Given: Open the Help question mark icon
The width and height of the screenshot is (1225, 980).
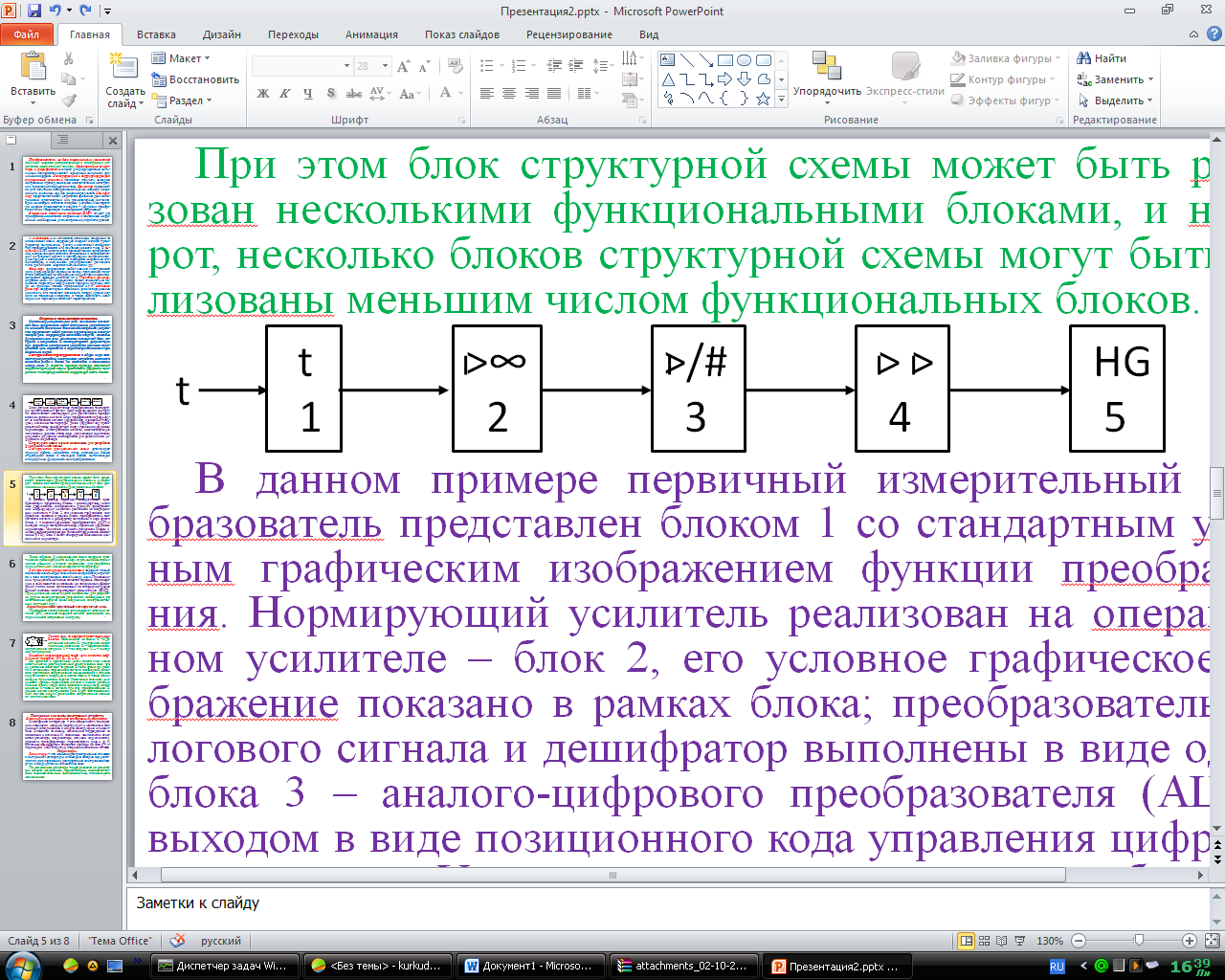Looking at the screenshot, I should [1213, 34].
